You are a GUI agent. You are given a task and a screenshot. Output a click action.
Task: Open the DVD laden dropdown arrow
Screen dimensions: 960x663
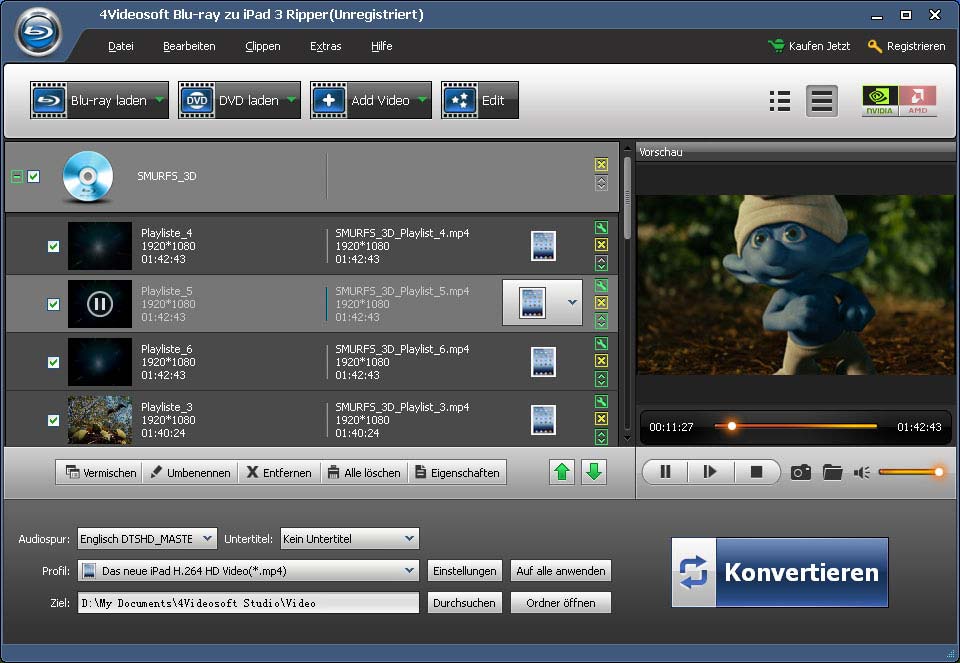pyautogui.click(x=291, y=100)
